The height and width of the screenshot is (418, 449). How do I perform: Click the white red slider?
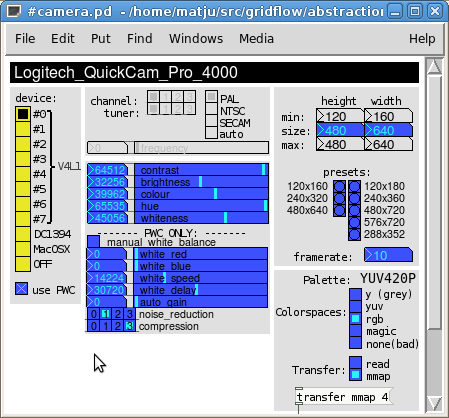coord(201,254)
